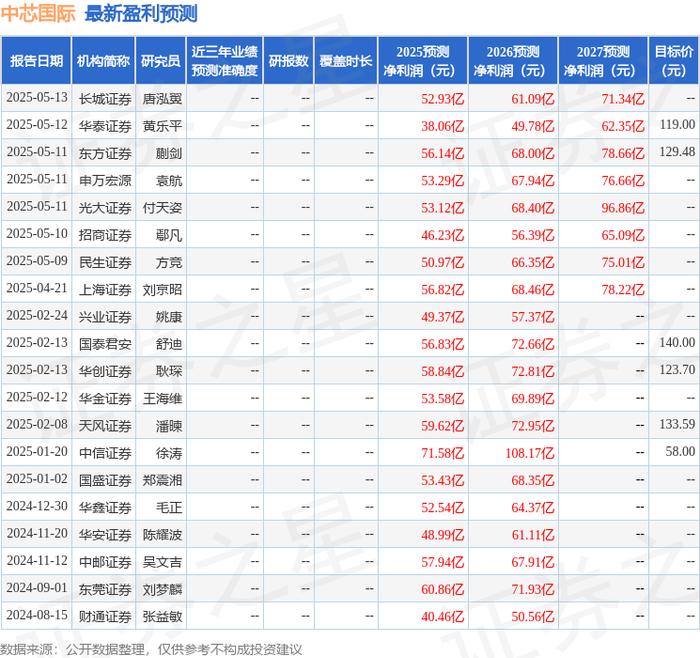The height and width of the screenshot is (658, 700).
Task: Click institution 上海证券
Action: click(105, 290)
